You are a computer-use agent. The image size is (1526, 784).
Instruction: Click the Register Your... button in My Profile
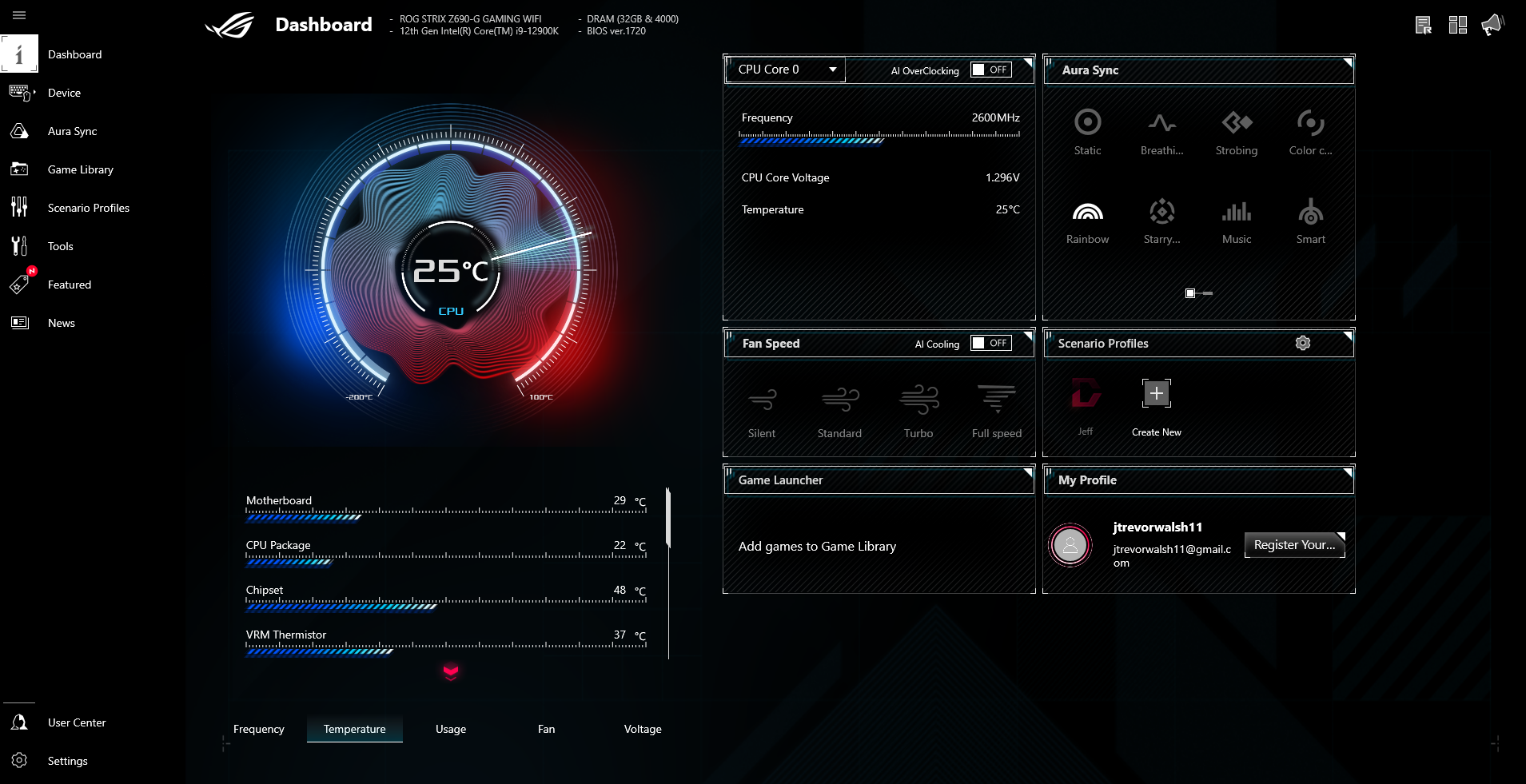[1293, 545]
